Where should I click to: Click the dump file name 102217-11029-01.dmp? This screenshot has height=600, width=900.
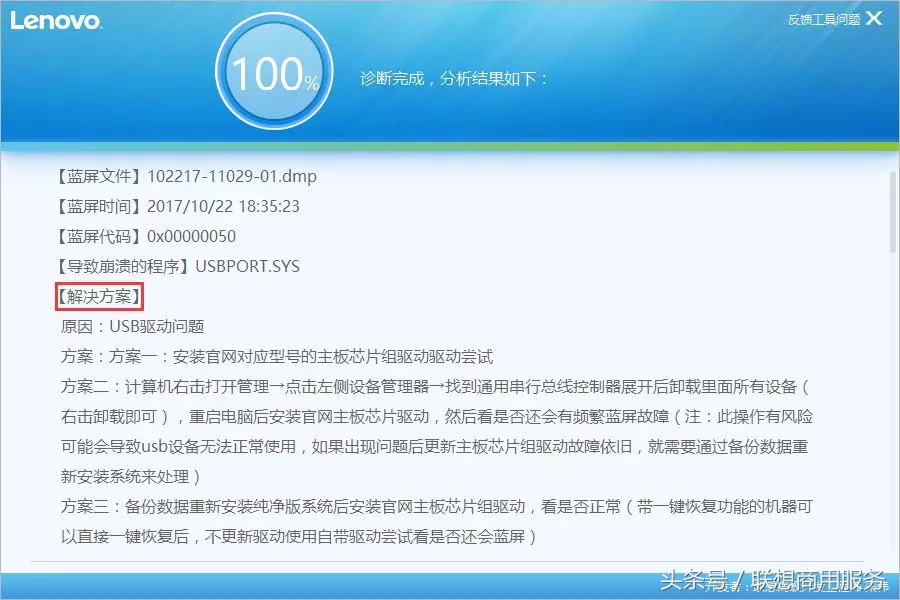tap(232, 176)
